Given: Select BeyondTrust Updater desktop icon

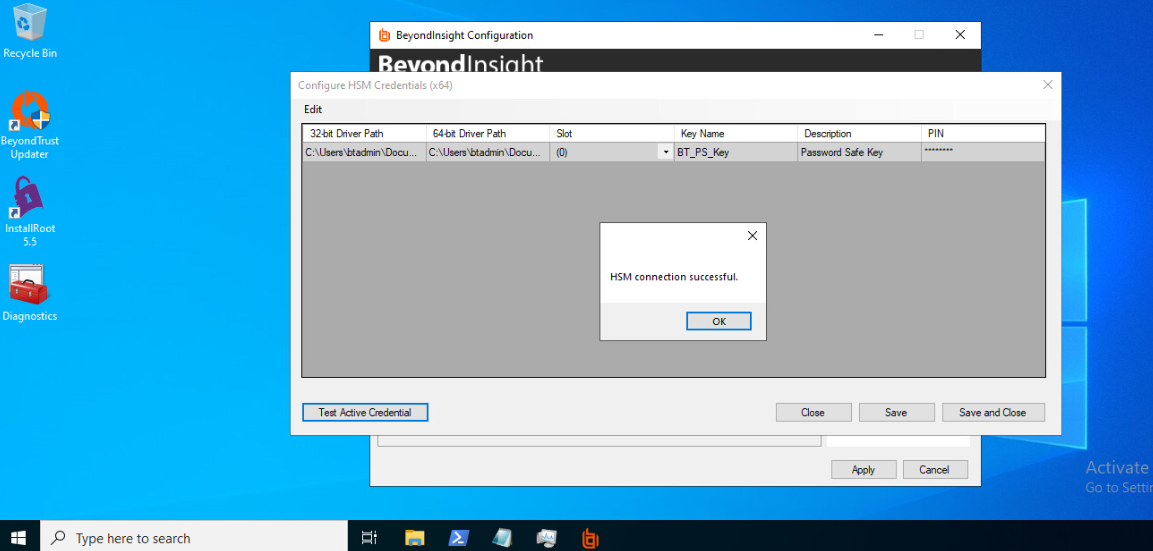Looking at the screenshot, I should pyautogui.click(x=30, y=124).
